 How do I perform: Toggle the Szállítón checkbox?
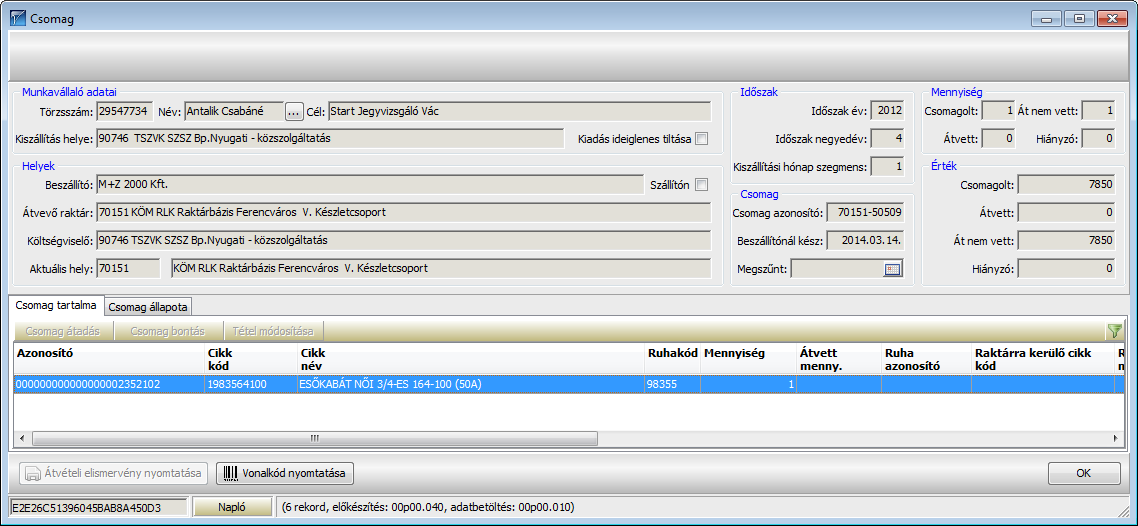point(701,184)
